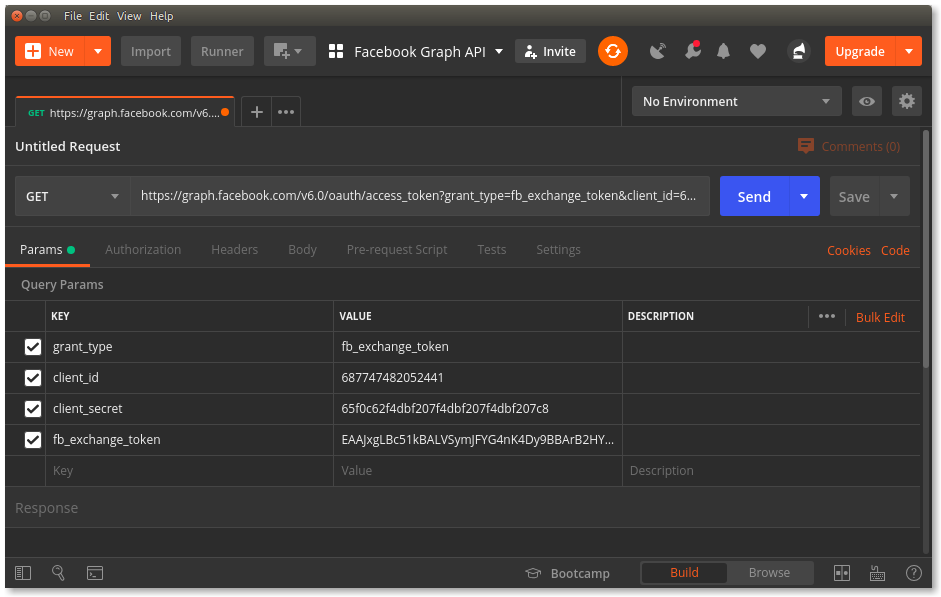Open keyboard shortcuts icon
The image size is (941, 597).
(877, 573)
